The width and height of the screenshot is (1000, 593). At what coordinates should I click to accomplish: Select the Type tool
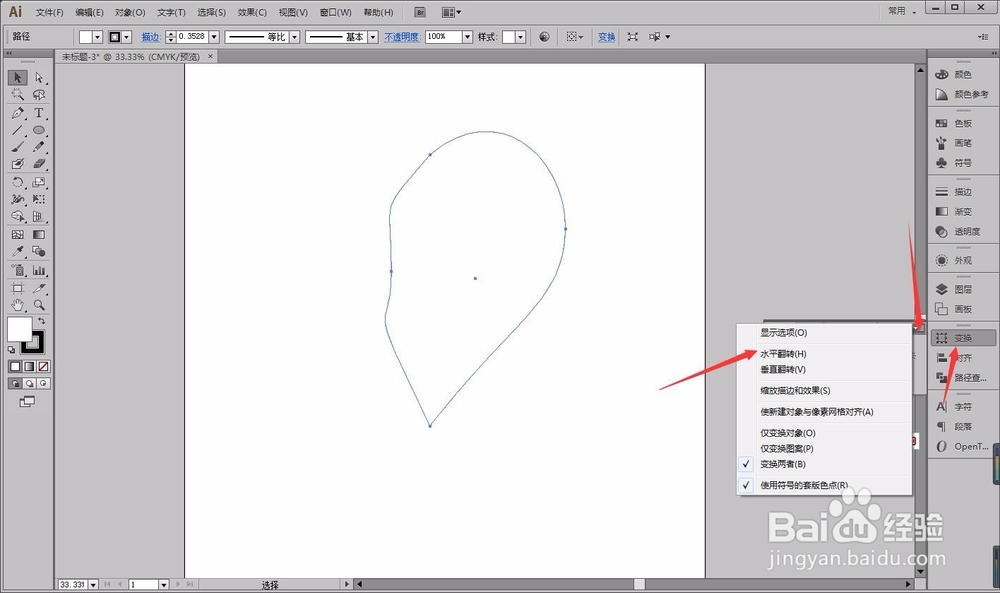coord(39,113)
